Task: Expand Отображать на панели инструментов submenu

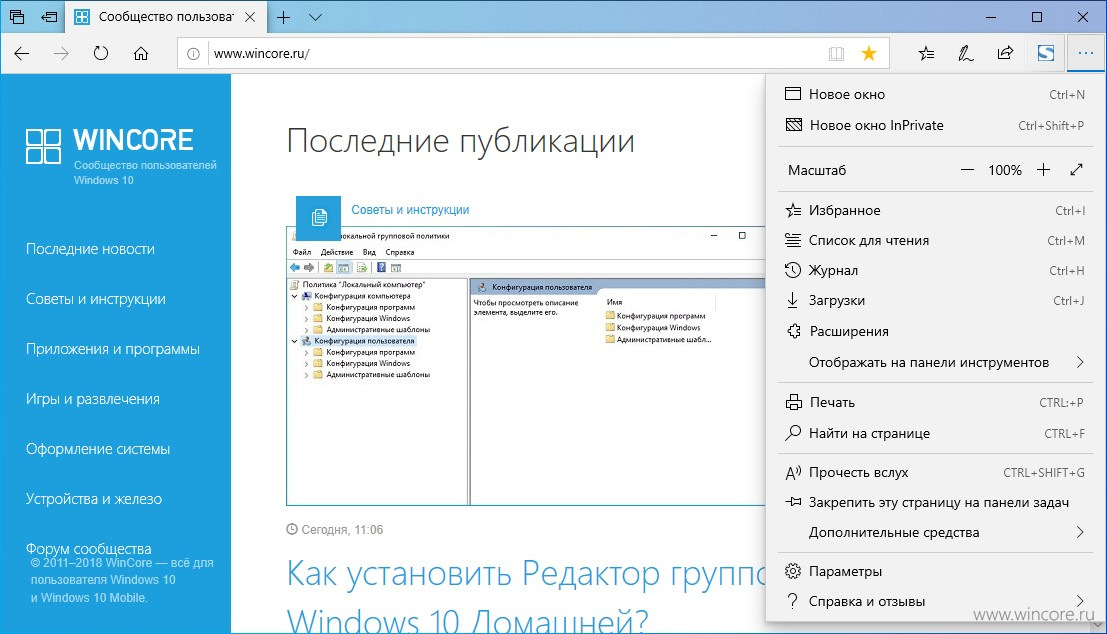Action: click(x=935, y=362)
